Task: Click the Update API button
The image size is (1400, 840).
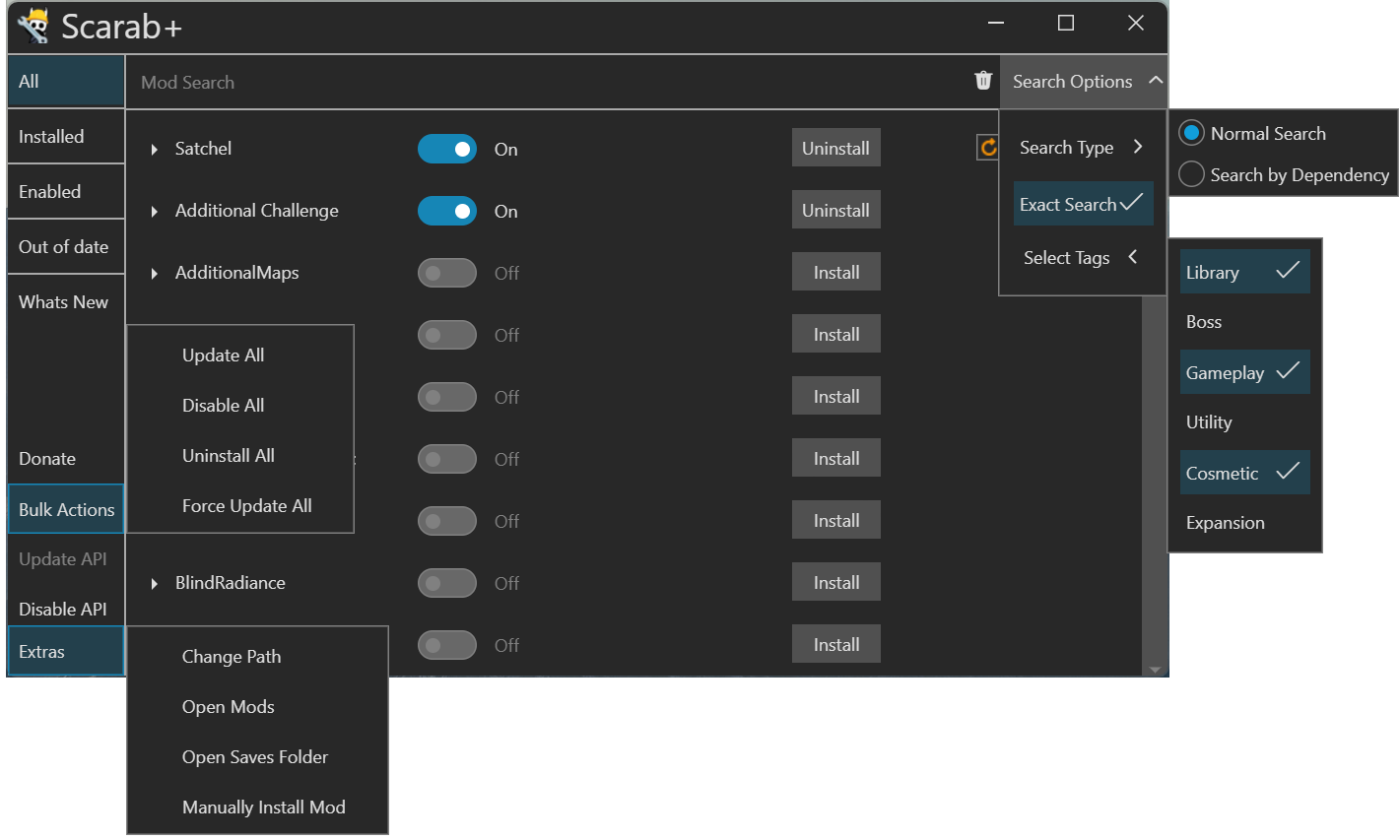Action: 63,558
